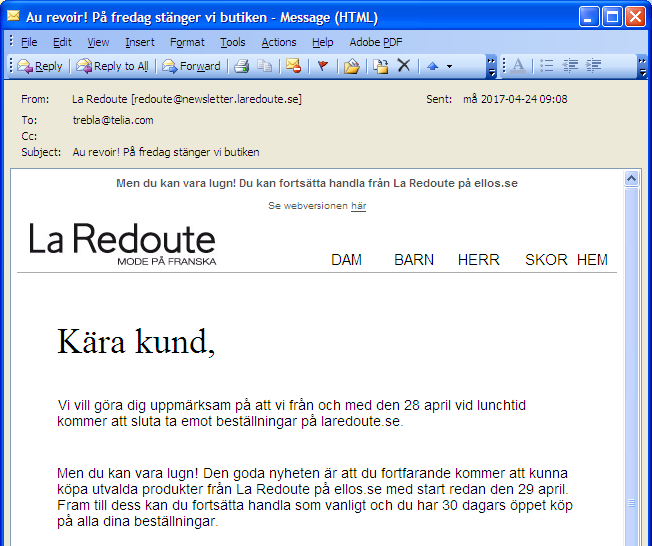Print the message with the printer icon
This screenshot has height=546, width=652.
click(x=242, y=66)
